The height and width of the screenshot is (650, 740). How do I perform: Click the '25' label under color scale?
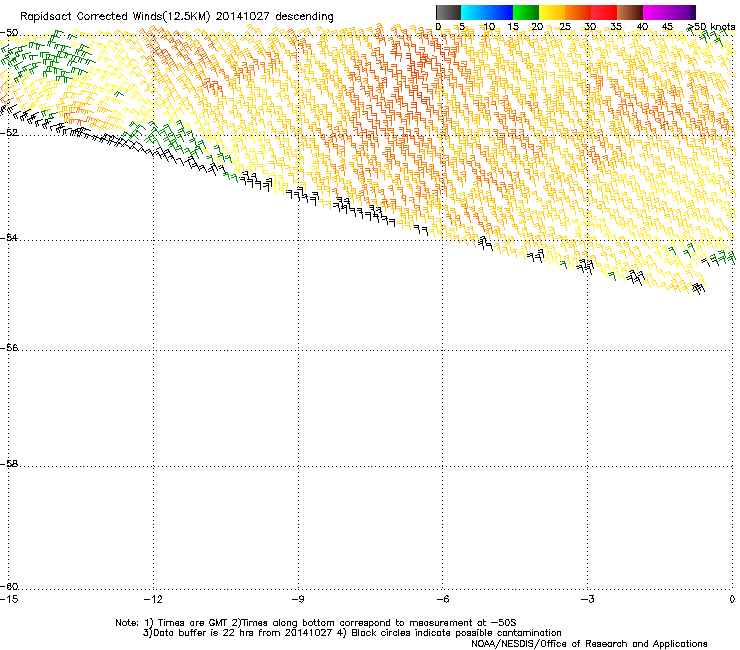pos(564,27)
